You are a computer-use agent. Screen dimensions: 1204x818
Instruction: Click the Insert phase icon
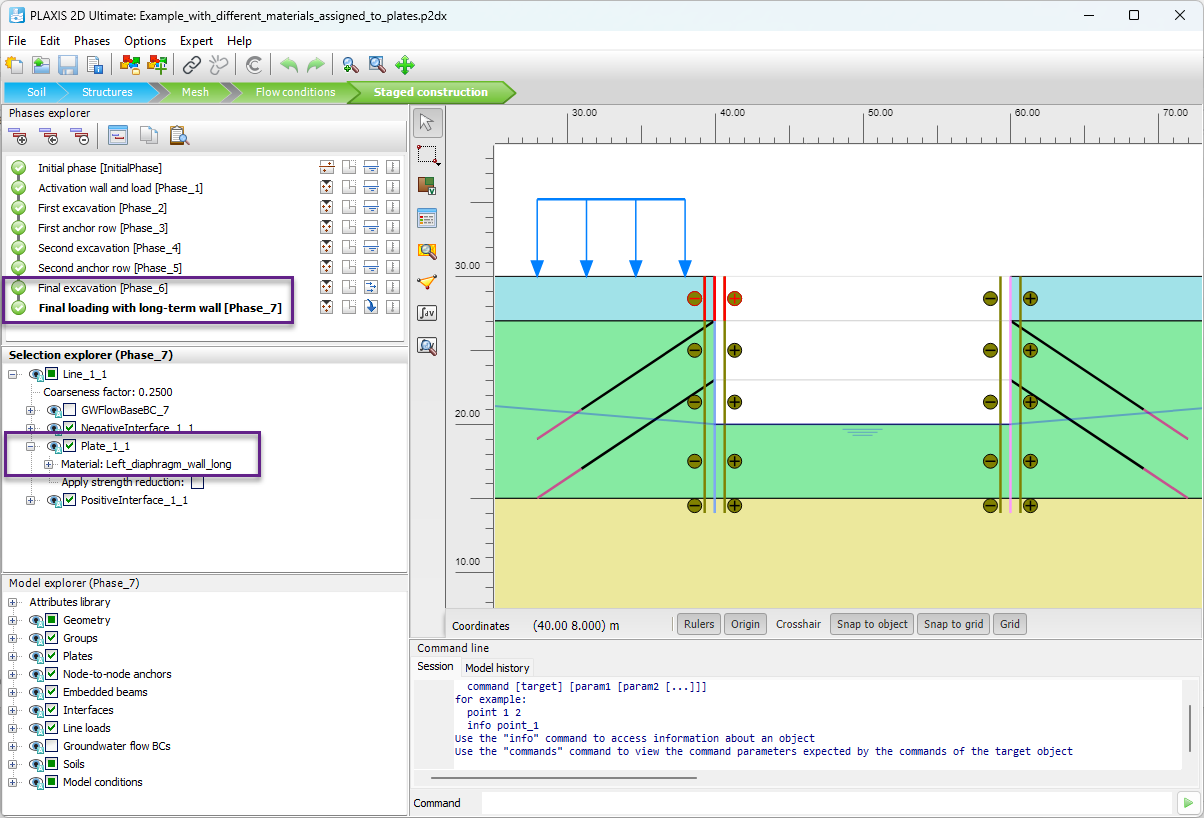pos(48,135)
